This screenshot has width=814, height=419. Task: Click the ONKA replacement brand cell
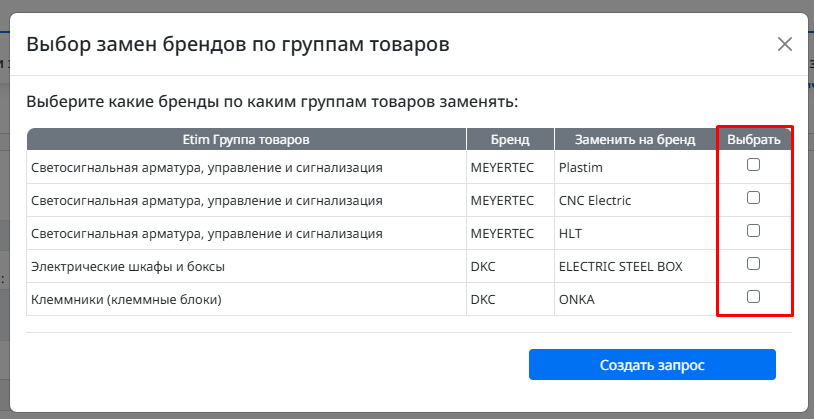[x=635, y=299]
